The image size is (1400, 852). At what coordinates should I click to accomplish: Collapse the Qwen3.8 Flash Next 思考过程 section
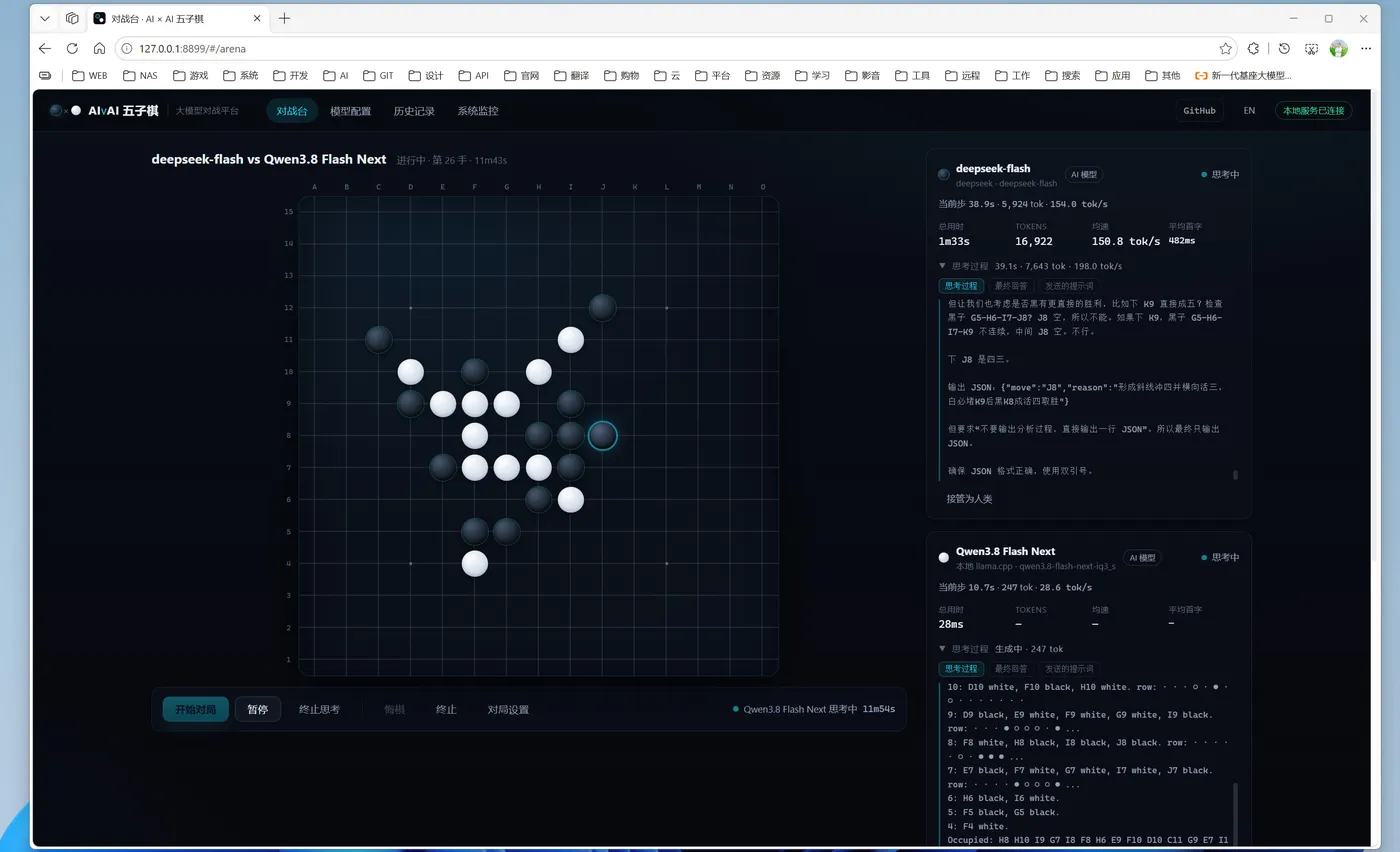pos(942,649)
